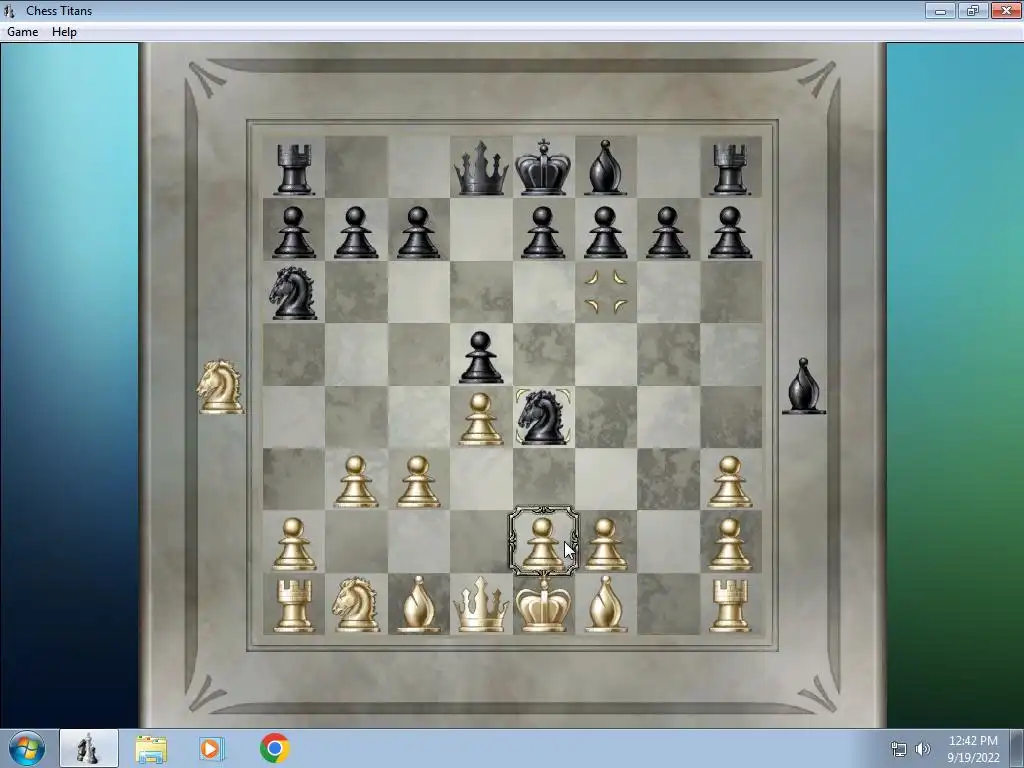This screenshot has height=768, width=1024.
Task: Select the white bishop on c1
Action: point(418,604)
